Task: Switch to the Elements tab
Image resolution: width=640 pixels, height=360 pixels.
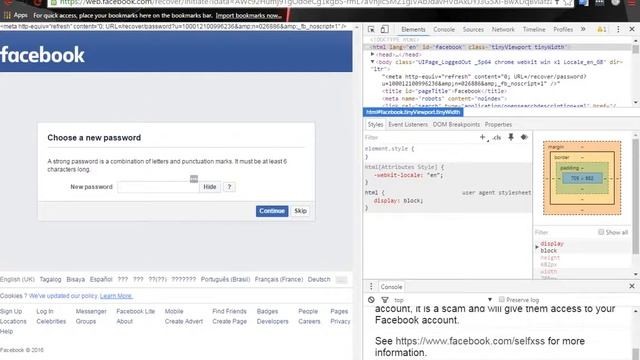Action: [413, 29]
